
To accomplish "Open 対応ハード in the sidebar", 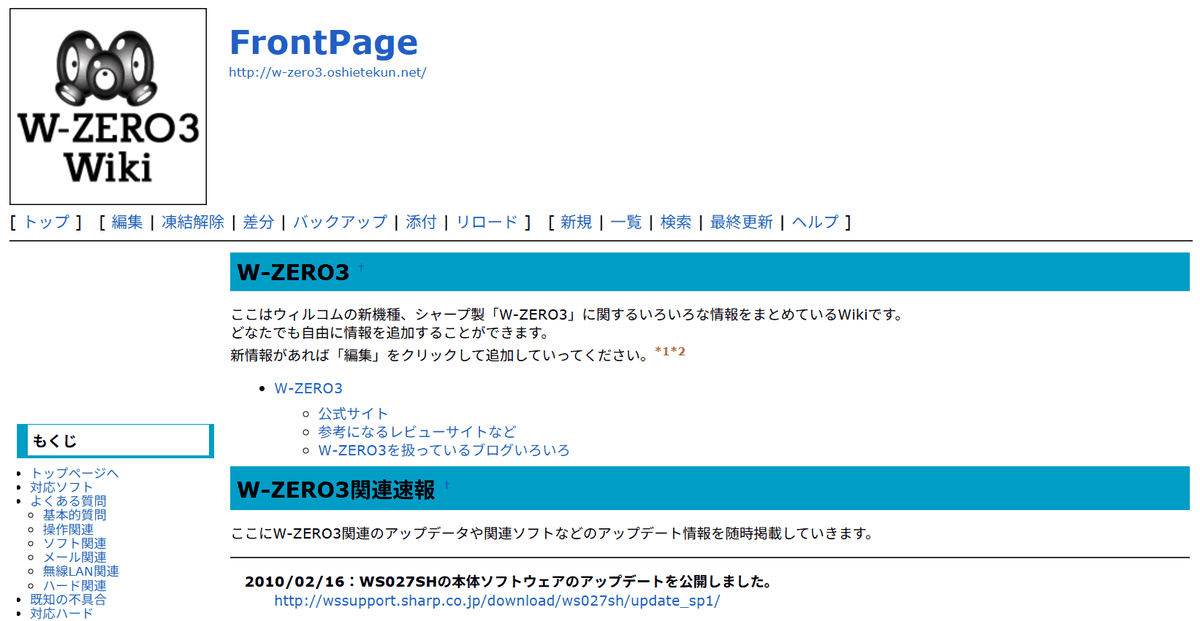I will coord(61,613).
